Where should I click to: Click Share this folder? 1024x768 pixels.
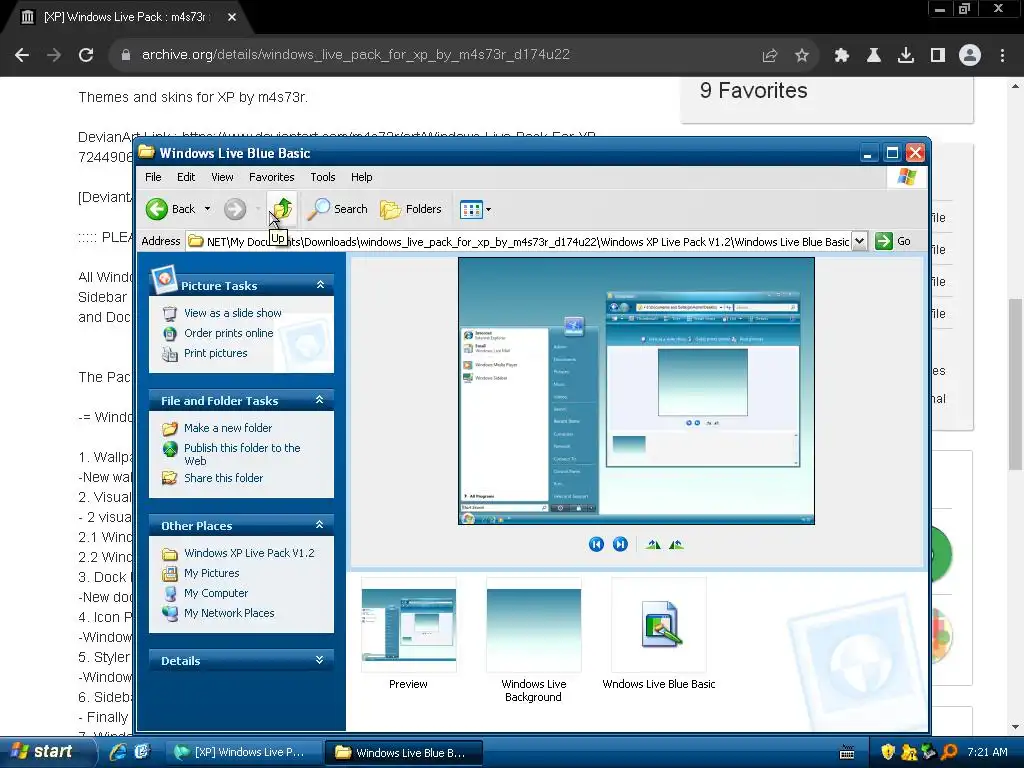(x=223, y=478)
